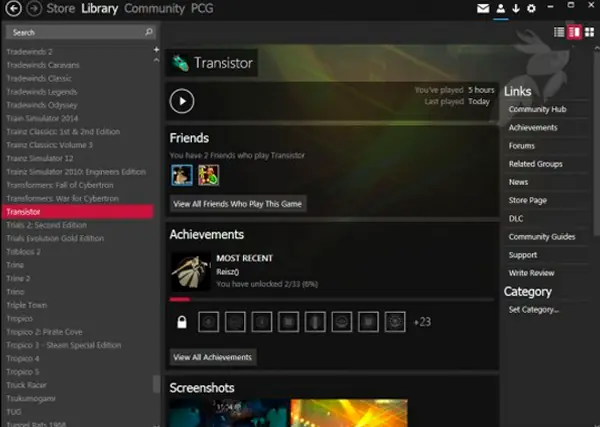Viewport: 600px width, 427px height.
Task: Click the first locked achievement icon
Action: pos(209,322)
